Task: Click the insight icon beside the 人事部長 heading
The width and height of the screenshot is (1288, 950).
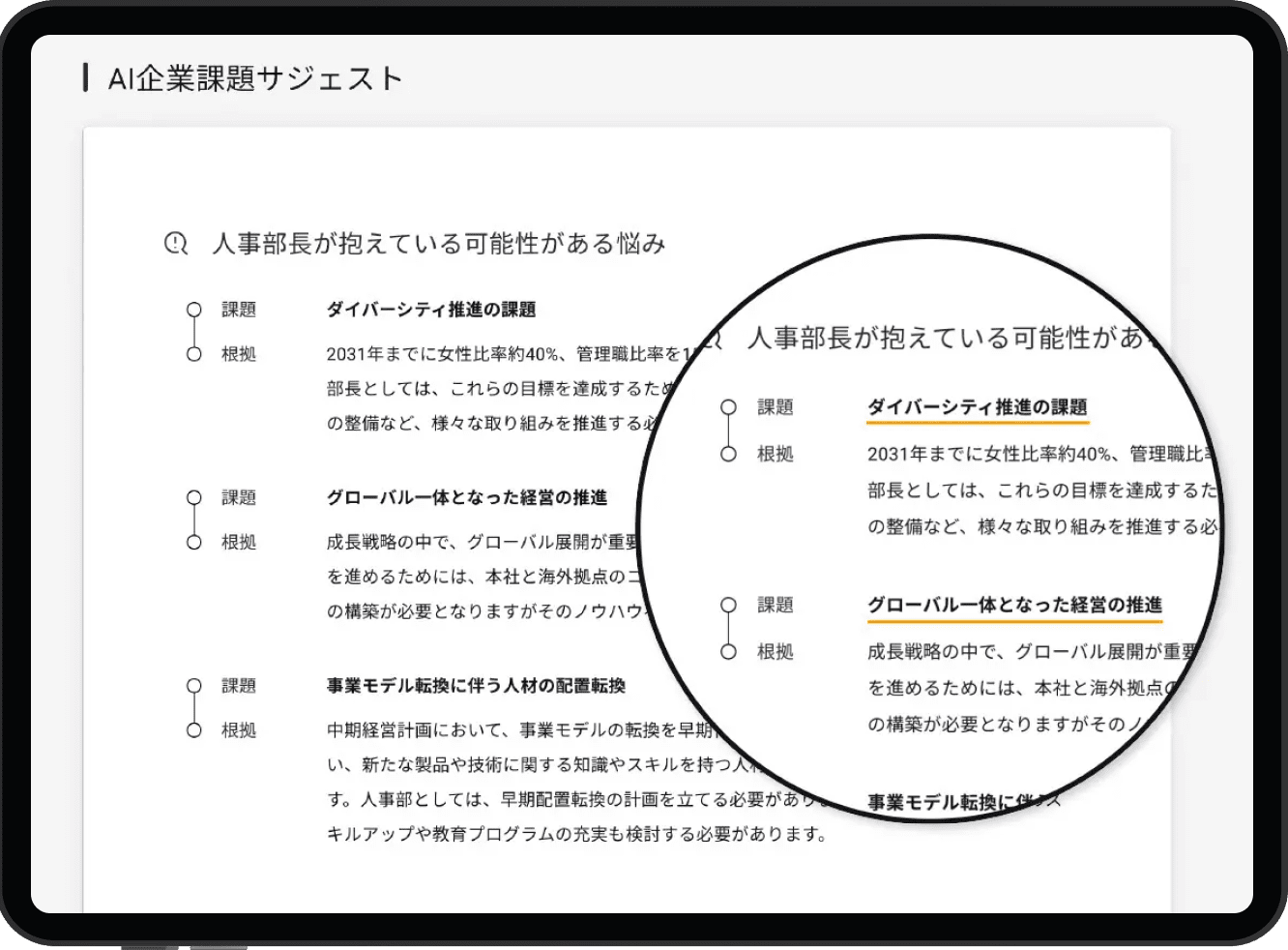Action: click(x=175, y=243)
